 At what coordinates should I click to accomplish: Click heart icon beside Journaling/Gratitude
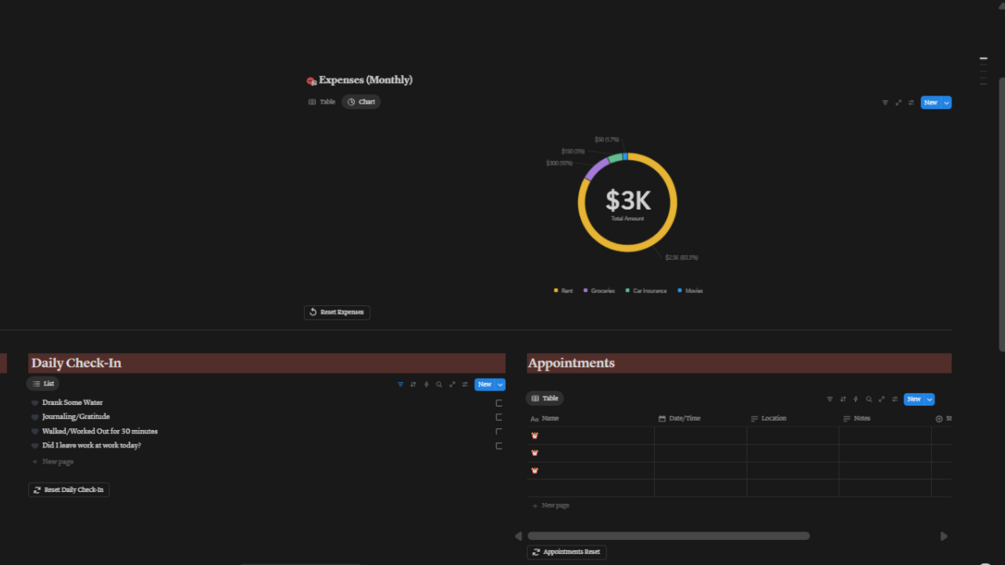pos(35,417)
